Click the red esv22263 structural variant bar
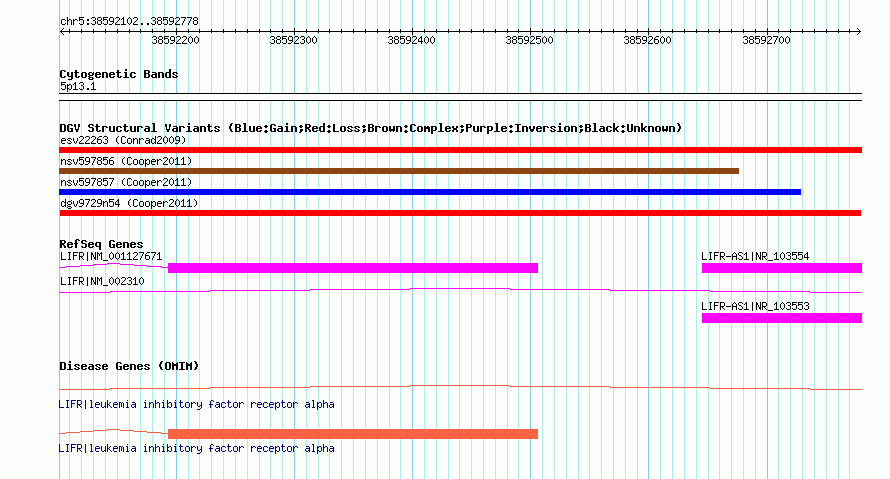This screenshot has height=479, width=890. 460,150
